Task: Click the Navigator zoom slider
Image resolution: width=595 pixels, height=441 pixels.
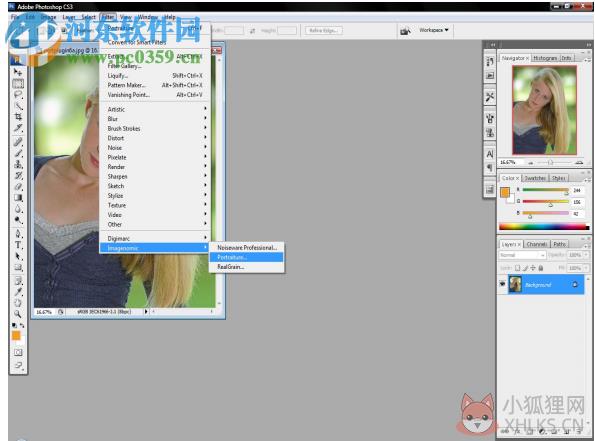Action: point(551,162)
